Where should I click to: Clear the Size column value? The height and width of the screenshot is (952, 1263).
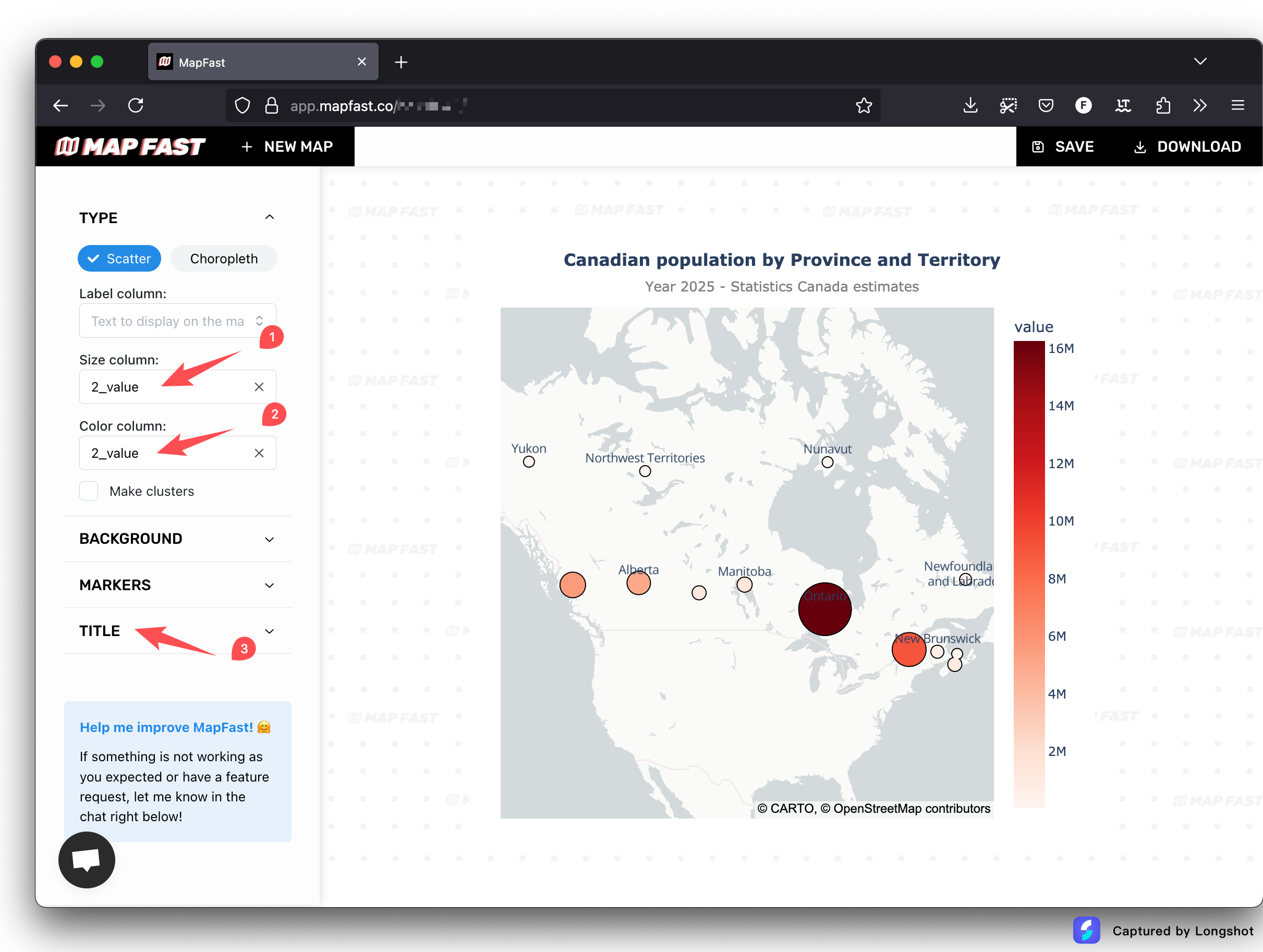click(259, 387)
